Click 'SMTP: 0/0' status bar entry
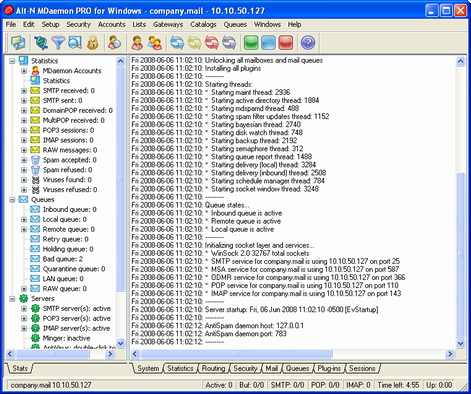The width and height of the screenshot is (471, 394). point(287,385)
